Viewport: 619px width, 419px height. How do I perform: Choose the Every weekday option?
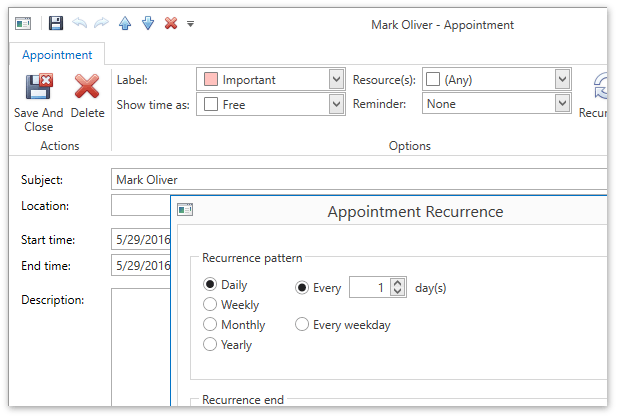302,325
